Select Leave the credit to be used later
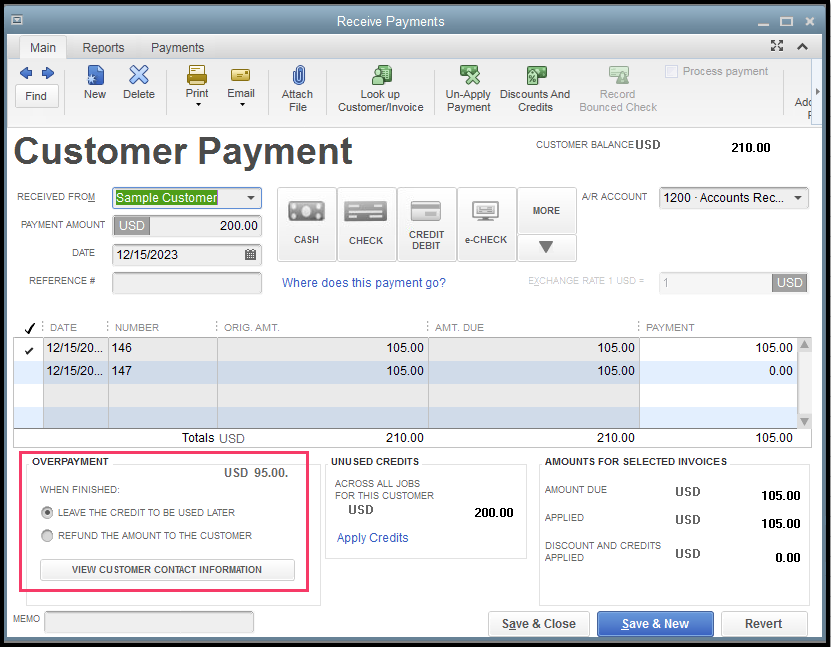Screen dimensions: 831x647 pos(47,512)
